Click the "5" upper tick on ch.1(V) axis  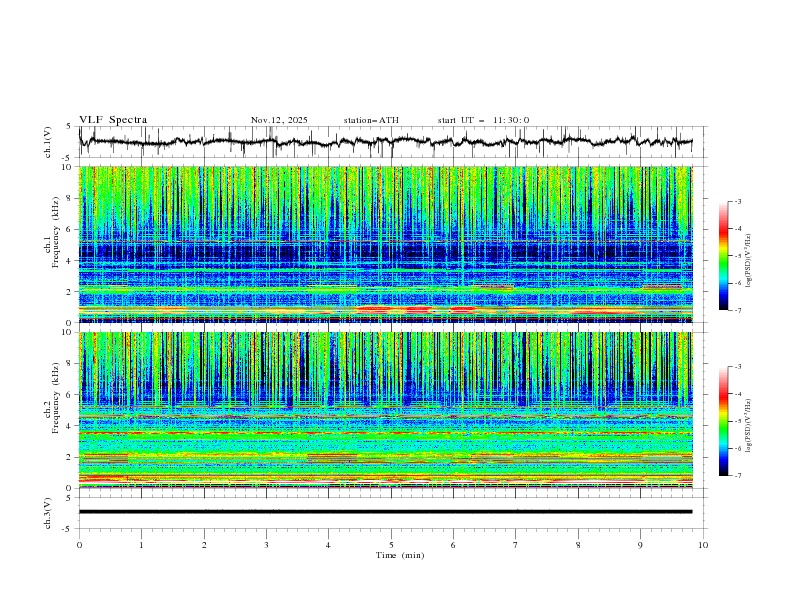pos(70,127)
